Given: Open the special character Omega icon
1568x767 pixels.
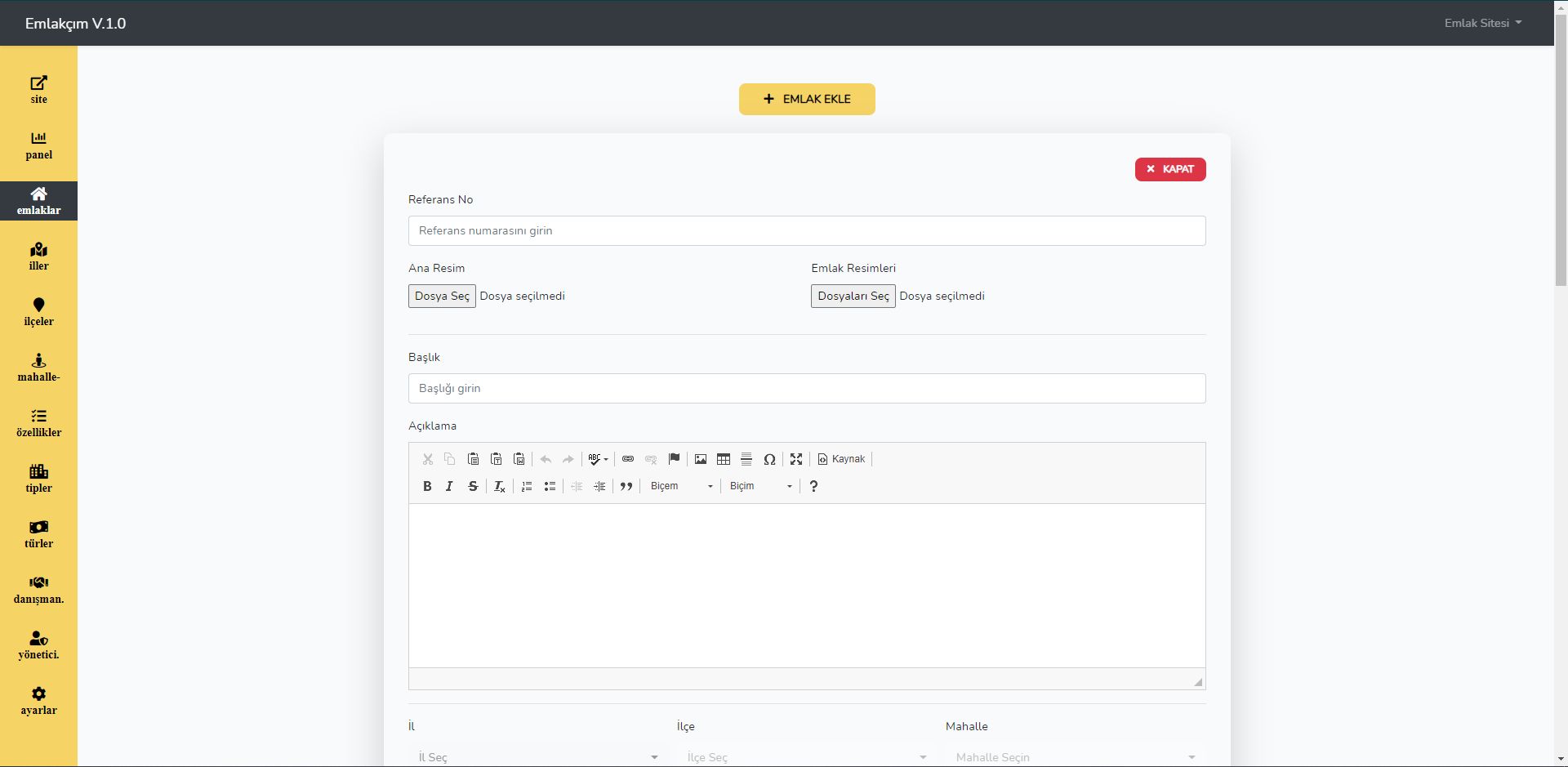Looking at the screenshot, I should (x=769, y=459).
